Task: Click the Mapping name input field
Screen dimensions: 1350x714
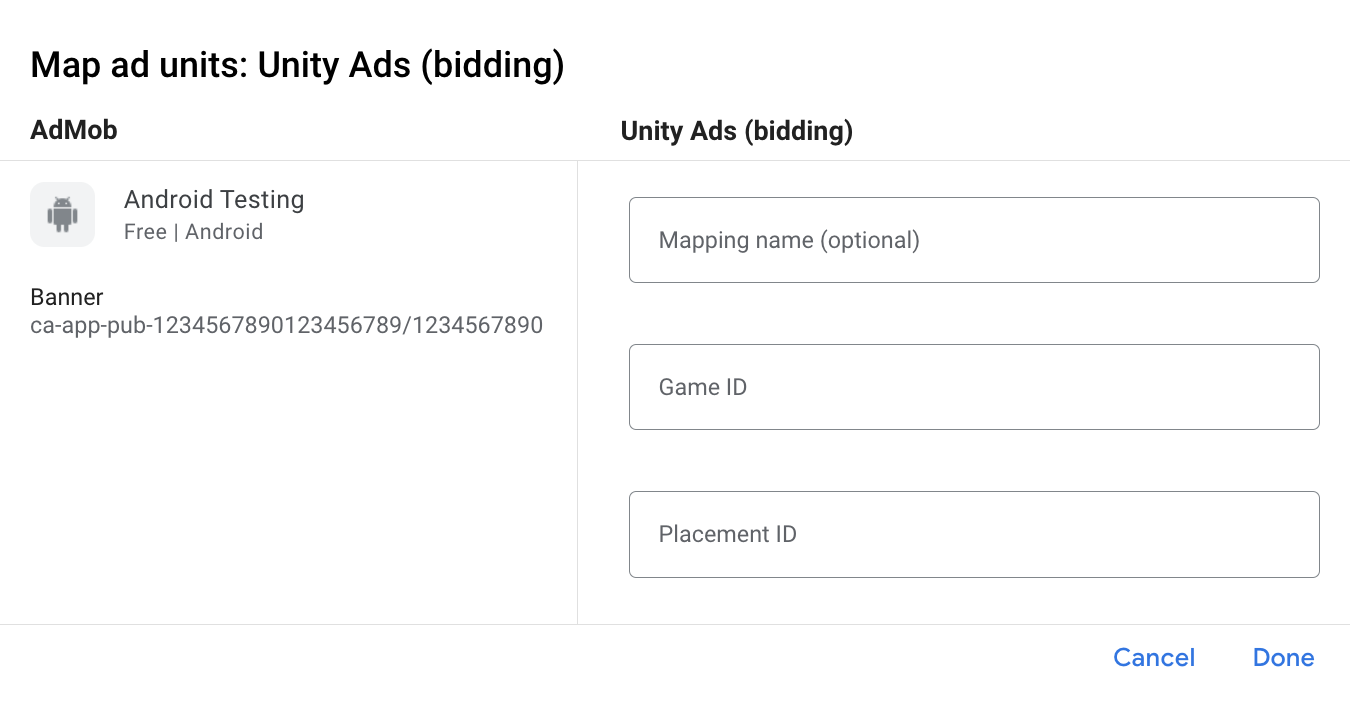Action: (x=973, y=240)
